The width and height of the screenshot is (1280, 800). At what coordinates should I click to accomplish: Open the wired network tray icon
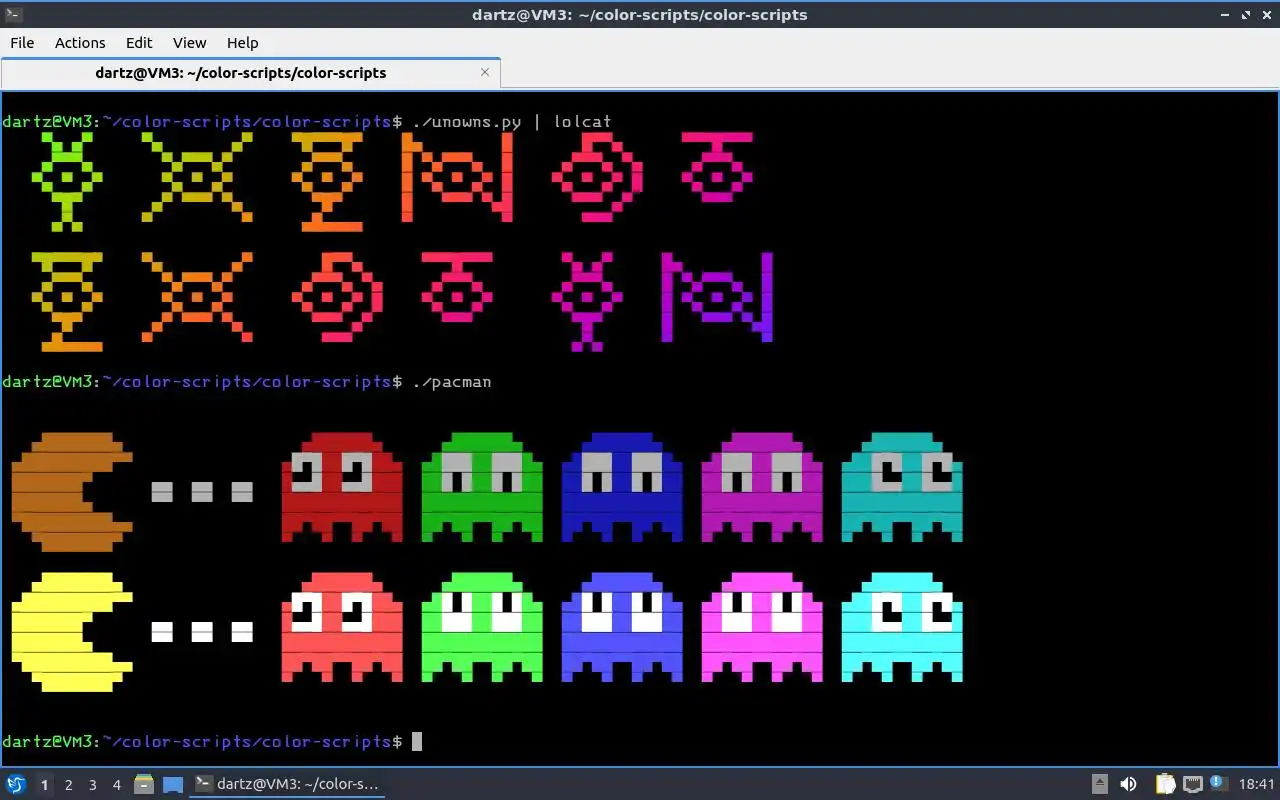pyautogui.click(x=1192, y=784)
